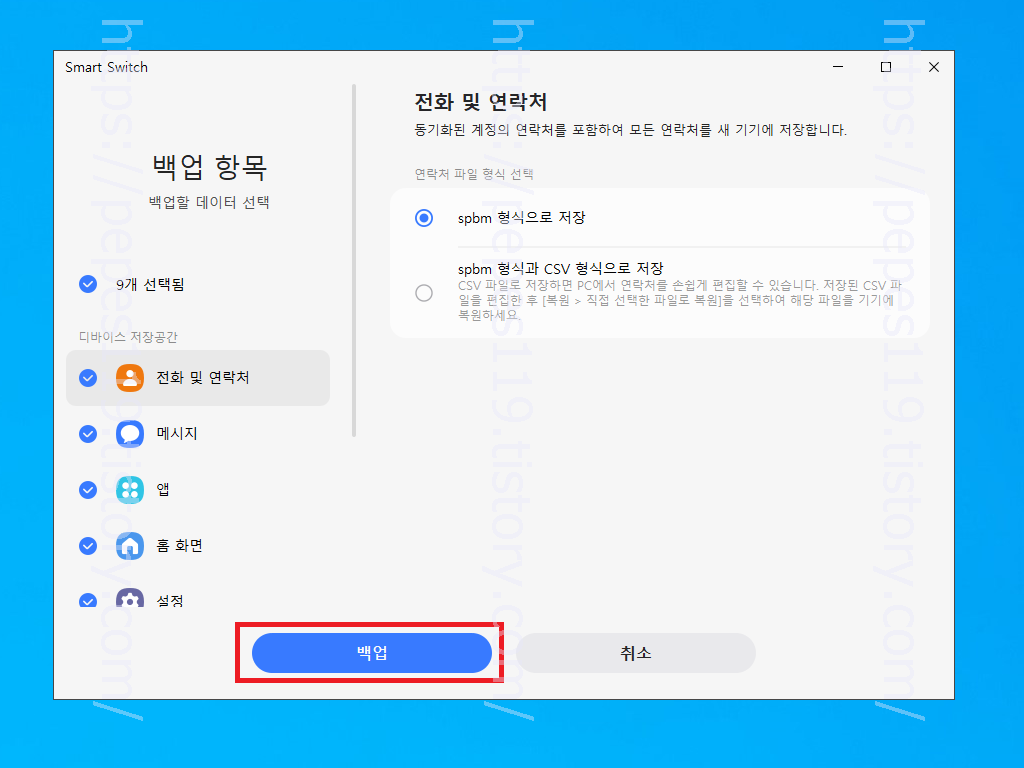Uncheck the 전화 및 연락처 checkbox
Image resolution: width=1024 pixels, height=768 pixels.
pyautogui.click(x=88, y=378)
